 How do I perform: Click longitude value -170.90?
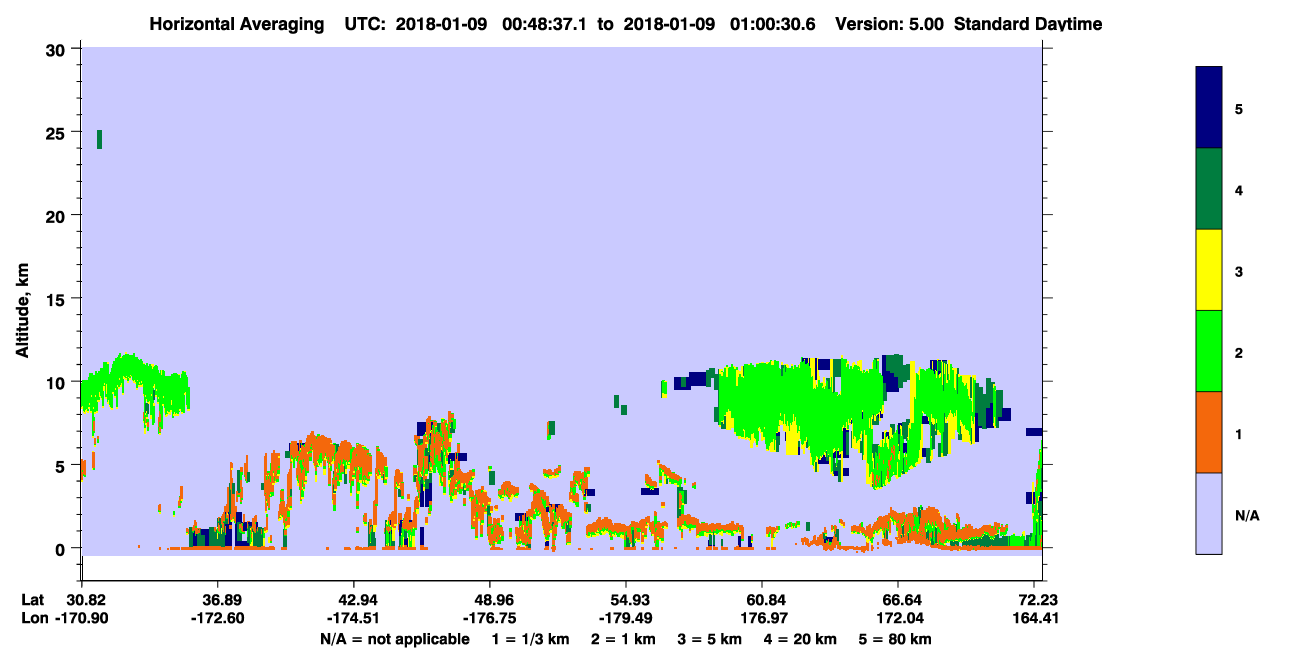point(82,618)
